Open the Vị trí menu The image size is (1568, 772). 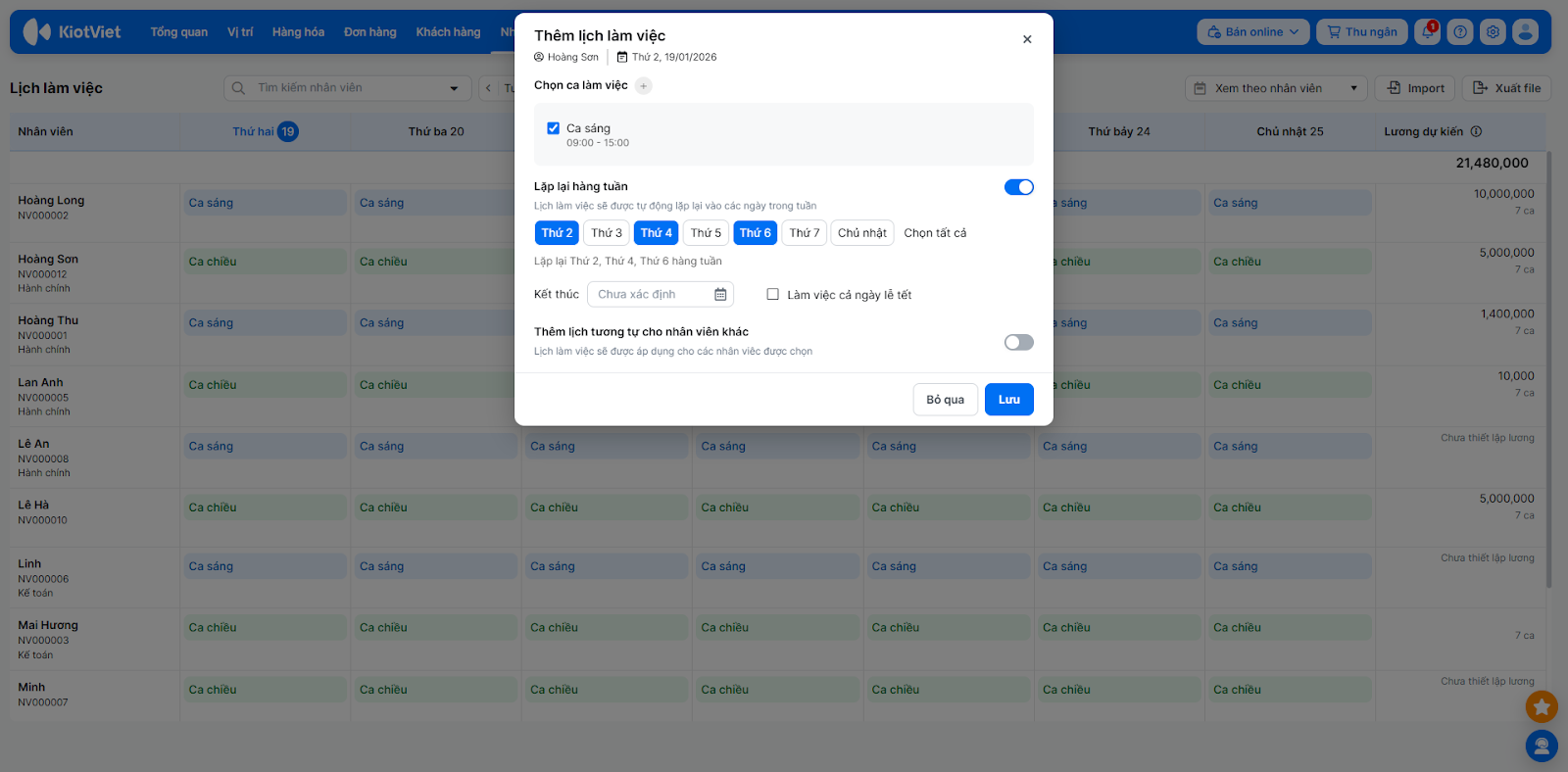point(240,32)
